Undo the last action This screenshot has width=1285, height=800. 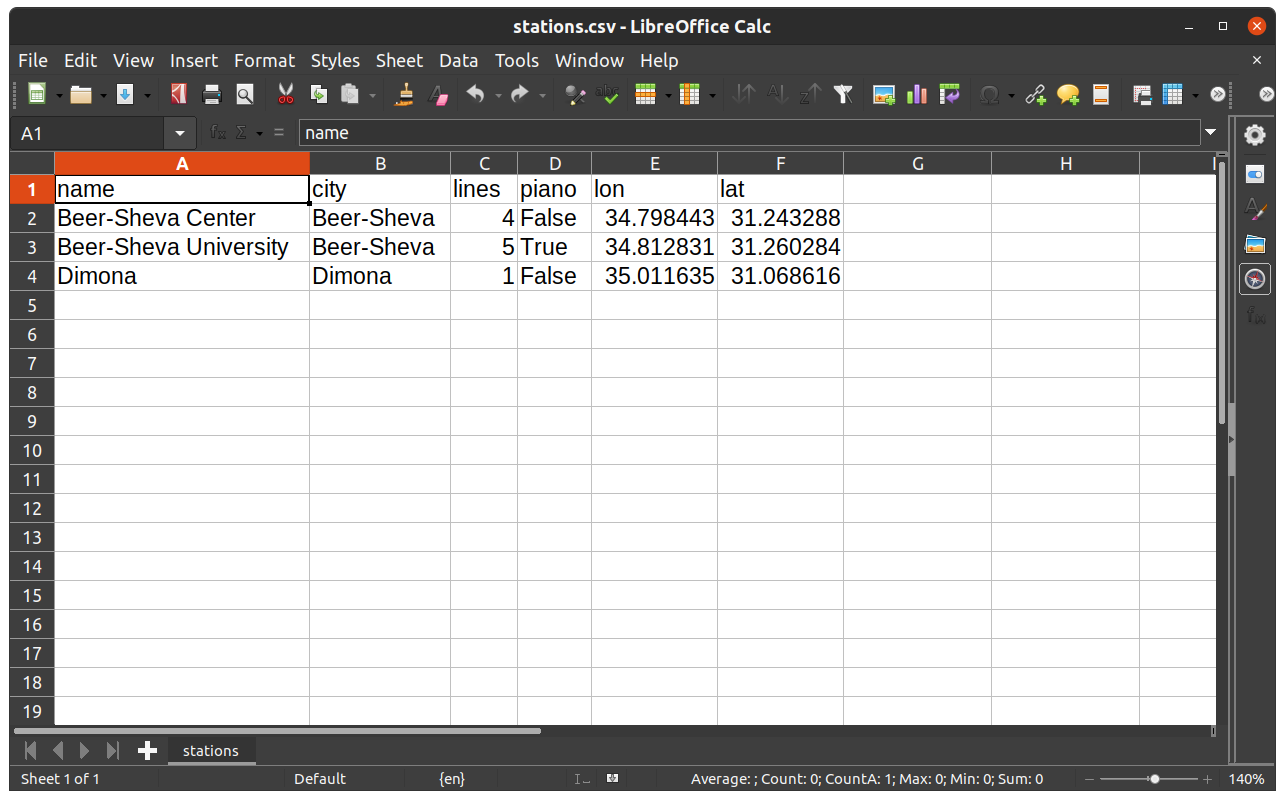click(473, 93)
